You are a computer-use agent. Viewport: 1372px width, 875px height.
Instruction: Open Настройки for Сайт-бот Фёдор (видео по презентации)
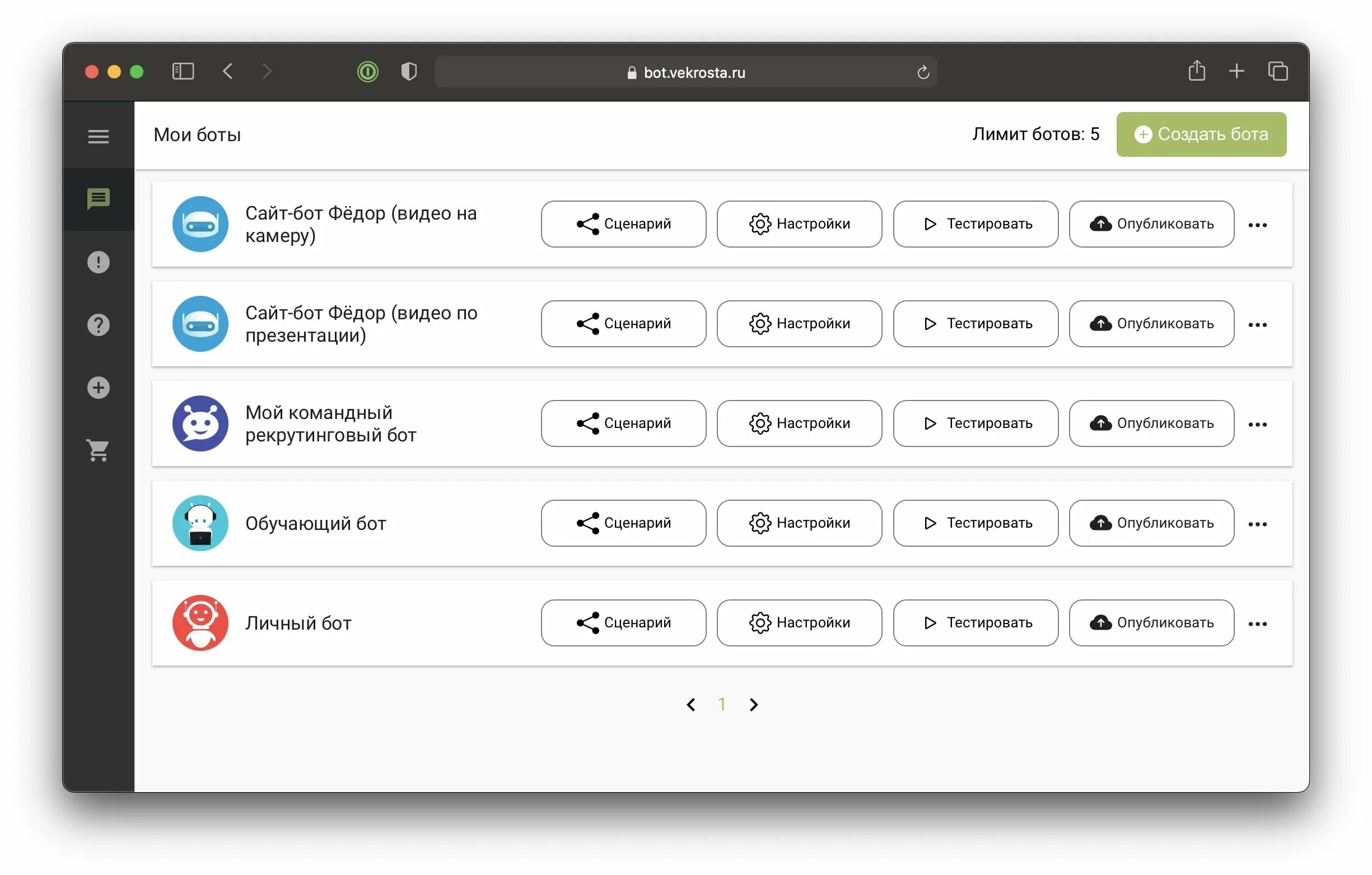799,324
